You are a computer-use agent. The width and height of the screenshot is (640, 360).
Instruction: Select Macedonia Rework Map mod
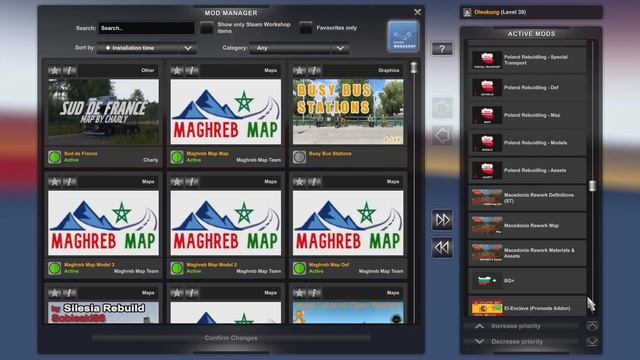(x=527, y=225)
